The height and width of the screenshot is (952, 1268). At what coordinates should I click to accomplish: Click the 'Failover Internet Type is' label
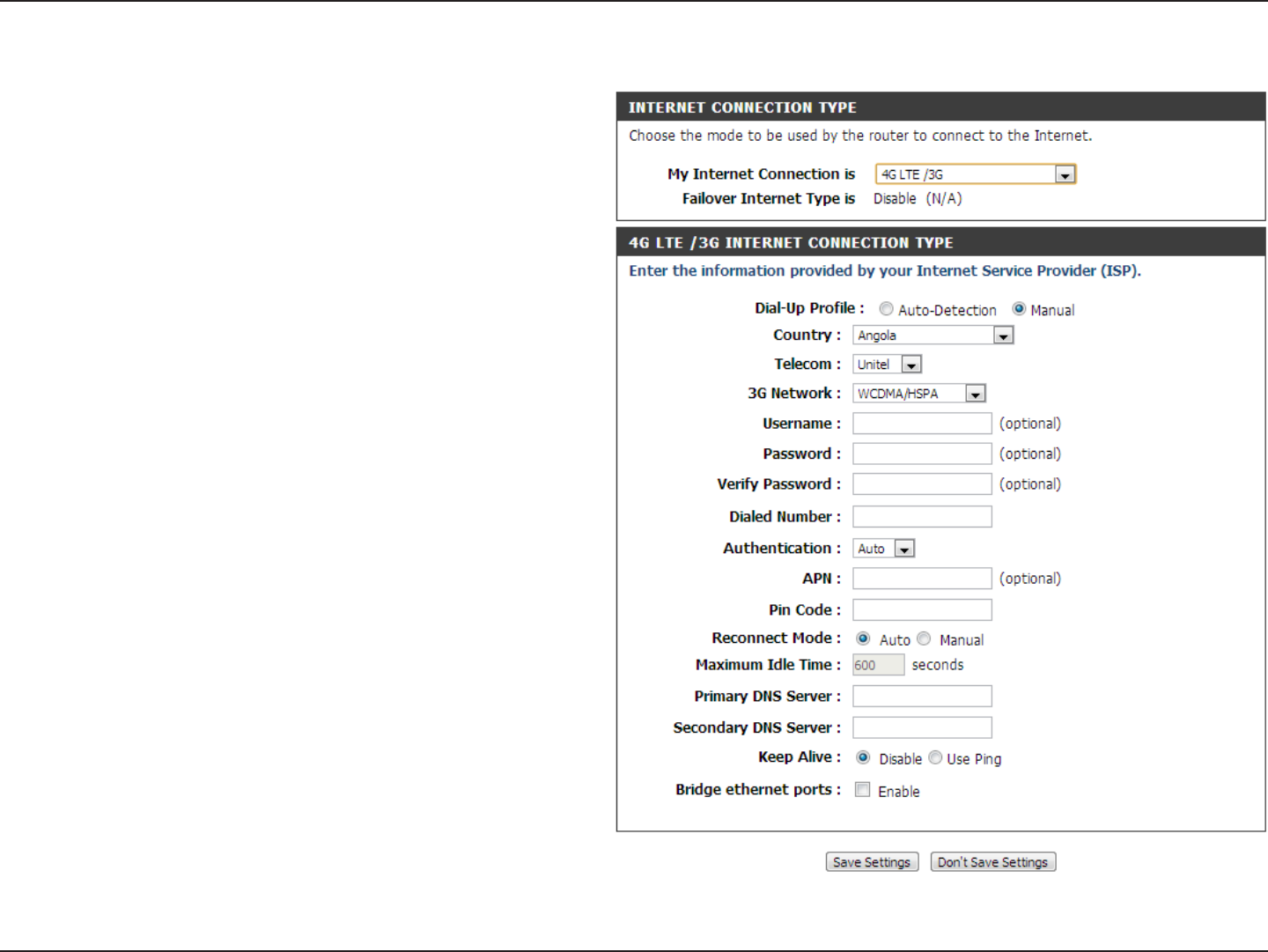pos(769,199)
